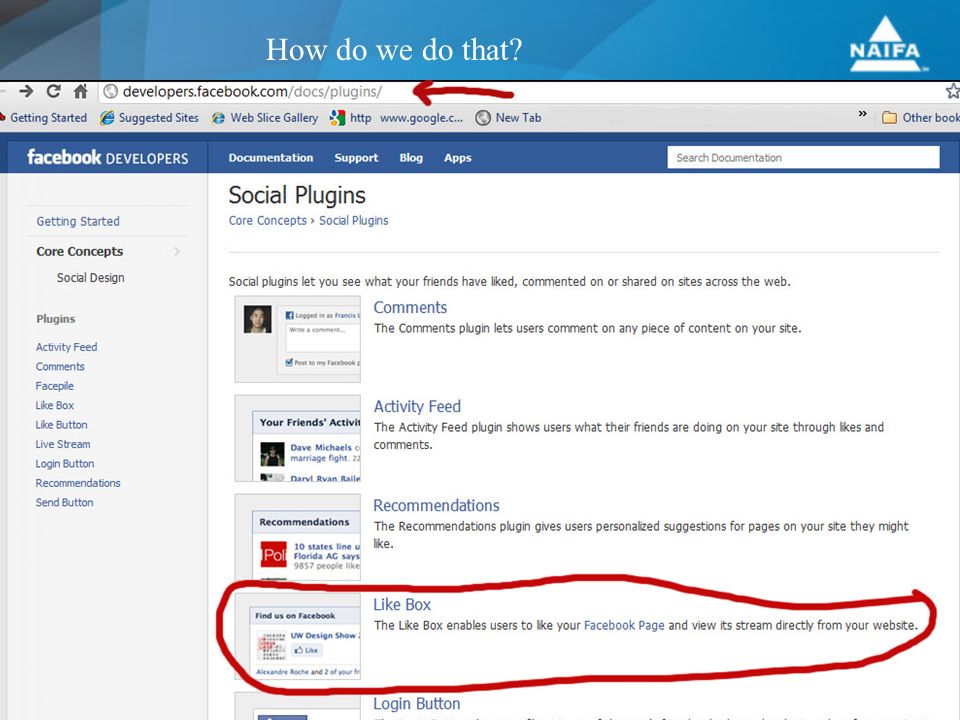Click the commenter profile photo in preview

[x=258, y=320]
